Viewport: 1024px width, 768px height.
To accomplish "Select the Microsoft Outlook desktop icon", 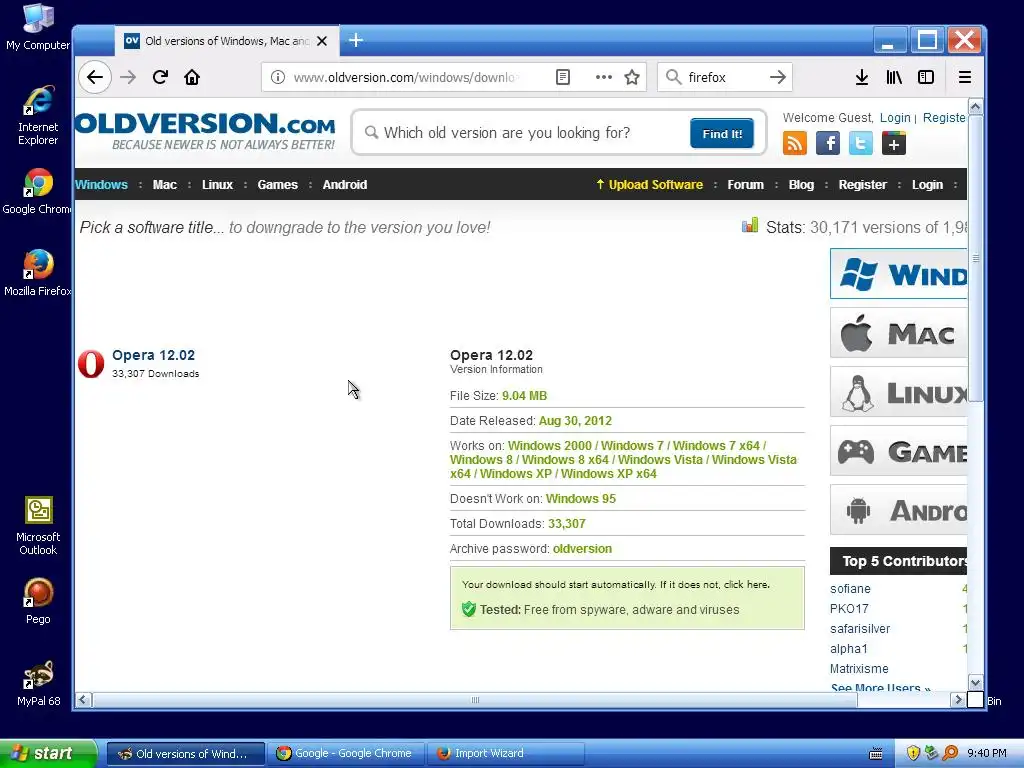I will 38,526.
